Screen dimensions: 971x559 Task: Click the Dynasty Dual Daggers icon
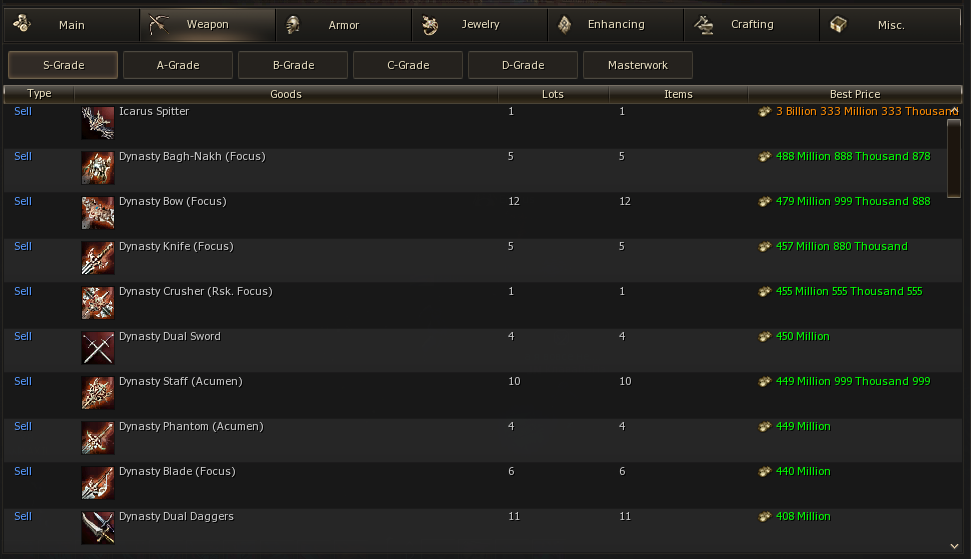point(98,528)
